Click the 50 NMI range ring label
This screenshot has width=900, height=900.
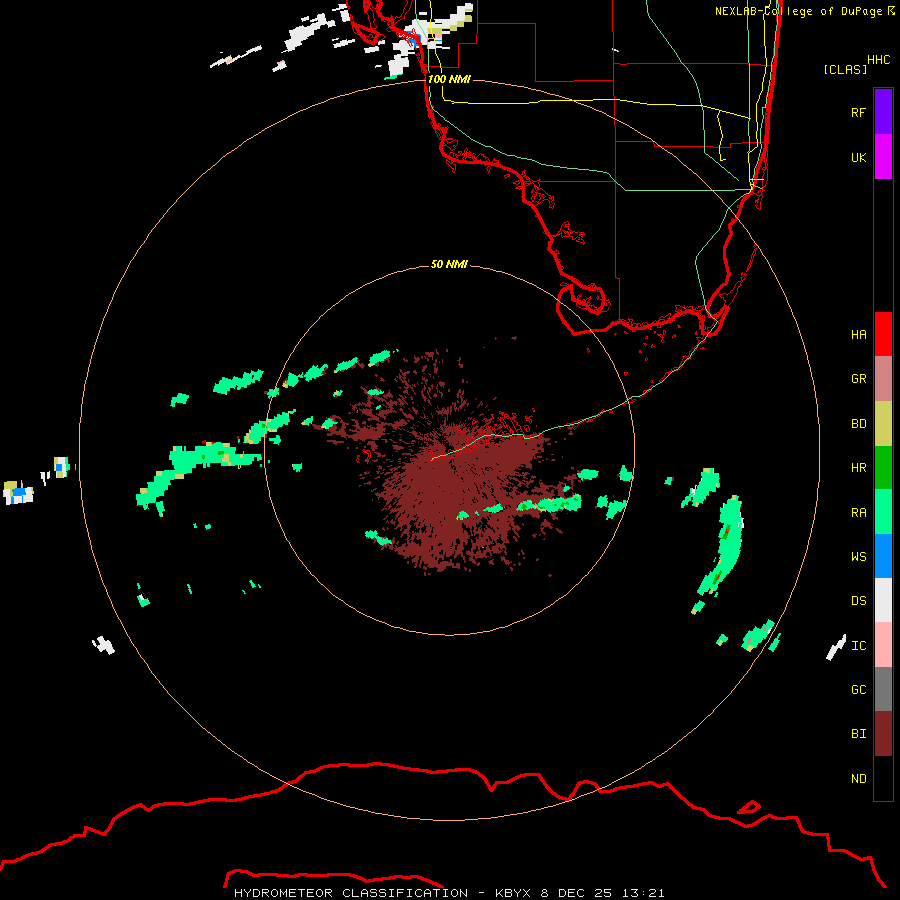449,264
